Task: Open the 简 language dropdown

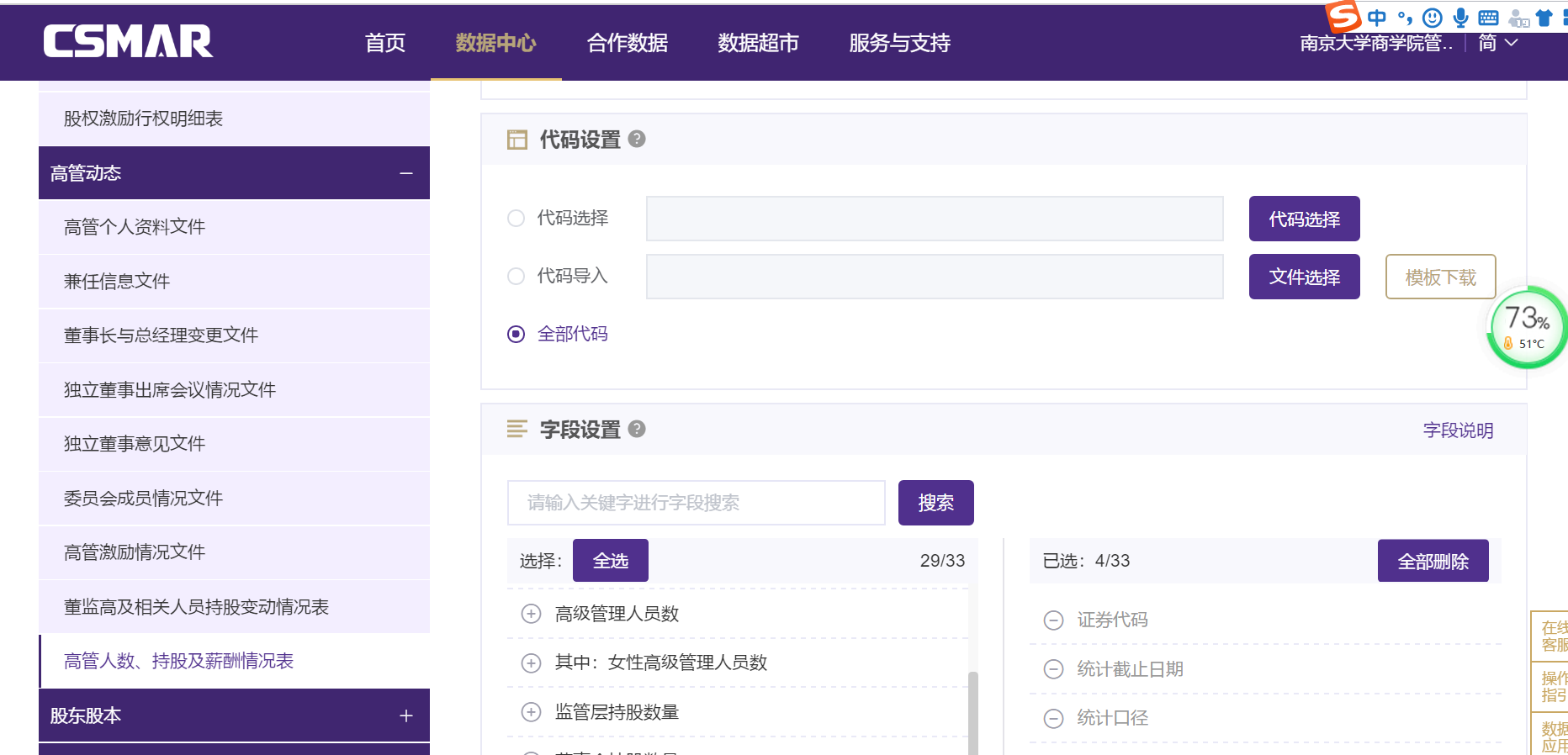Action: [1498, 43]
